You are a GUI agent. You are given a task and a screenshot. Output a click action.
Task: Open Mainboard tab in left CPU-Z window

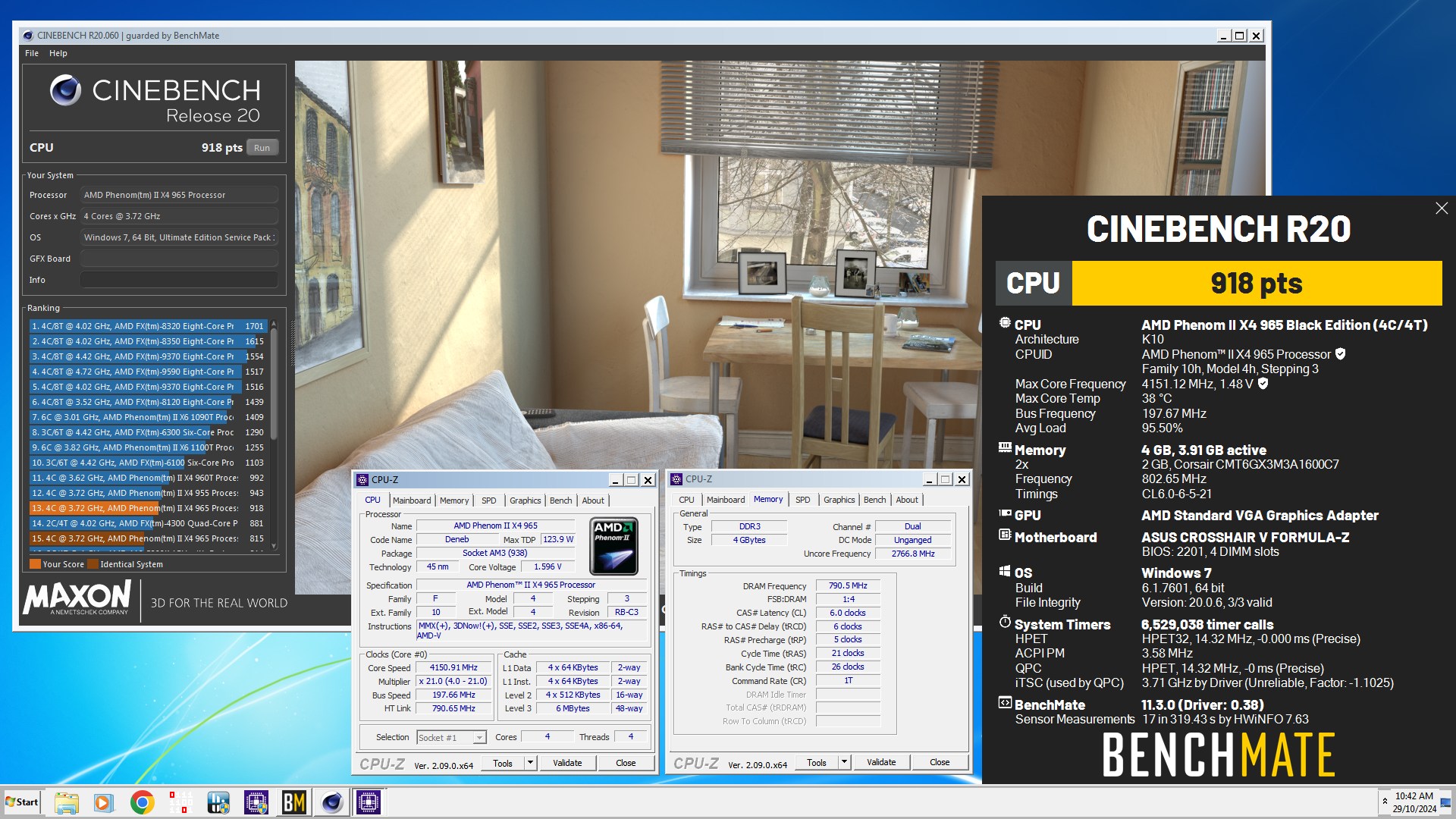click(x=412, y=500)
